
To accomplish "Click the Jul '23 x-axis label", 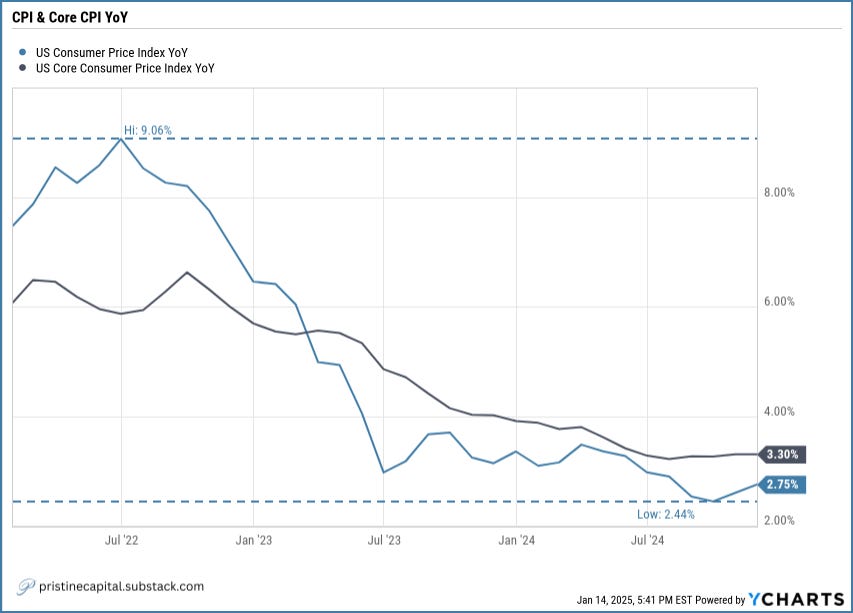I will [x=384, y=540].
